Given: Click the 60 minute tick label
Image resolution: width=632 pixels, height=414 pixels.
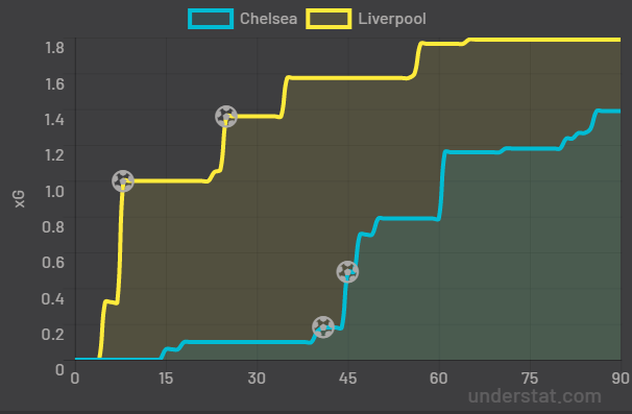Looking at the screenshot, I should click(x=438, y=378).
